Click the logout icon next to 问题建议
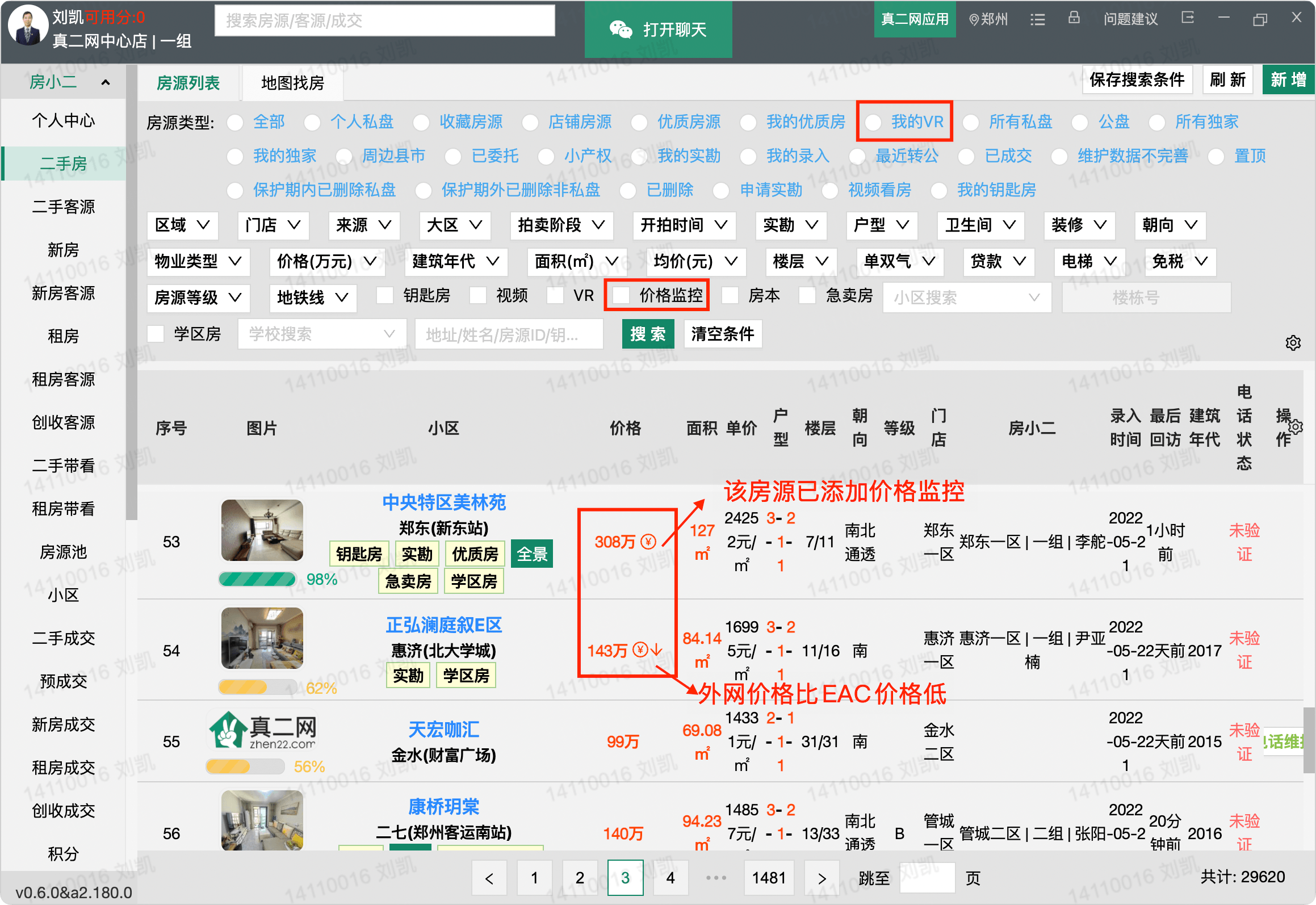 1187,18
